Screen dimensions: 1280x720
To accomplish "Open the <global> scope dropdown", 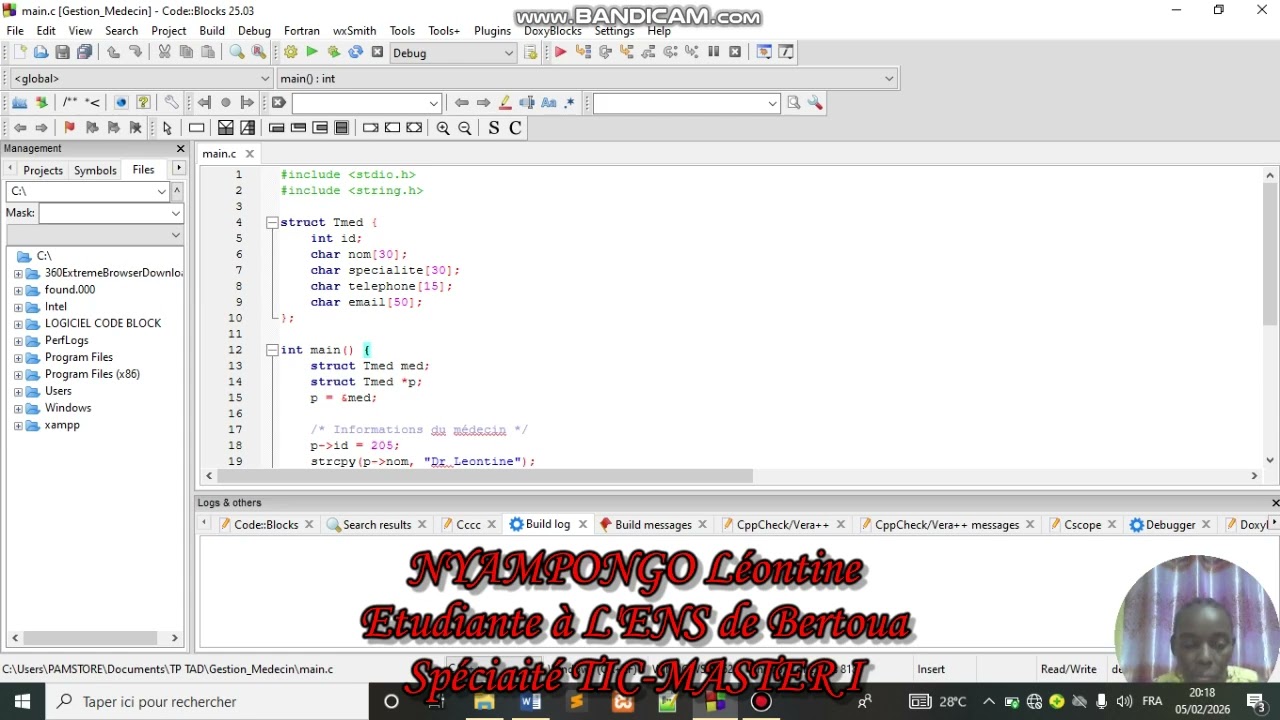I will 140,78.
